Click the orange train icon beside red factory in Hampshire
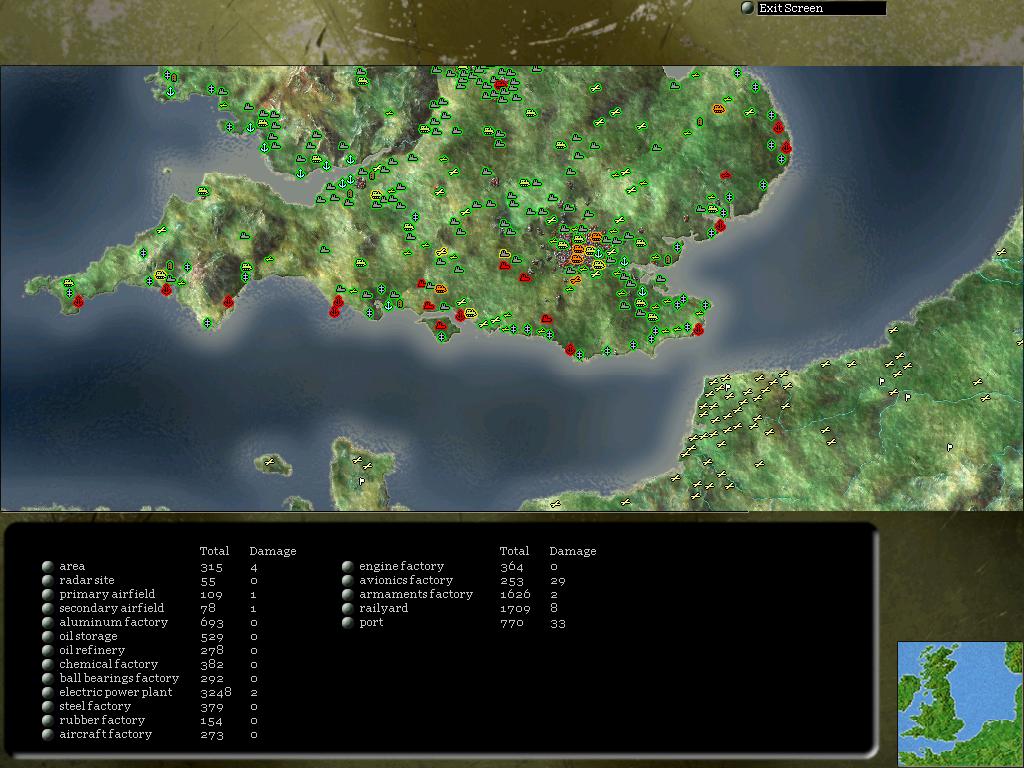 [x=441, y=288]
